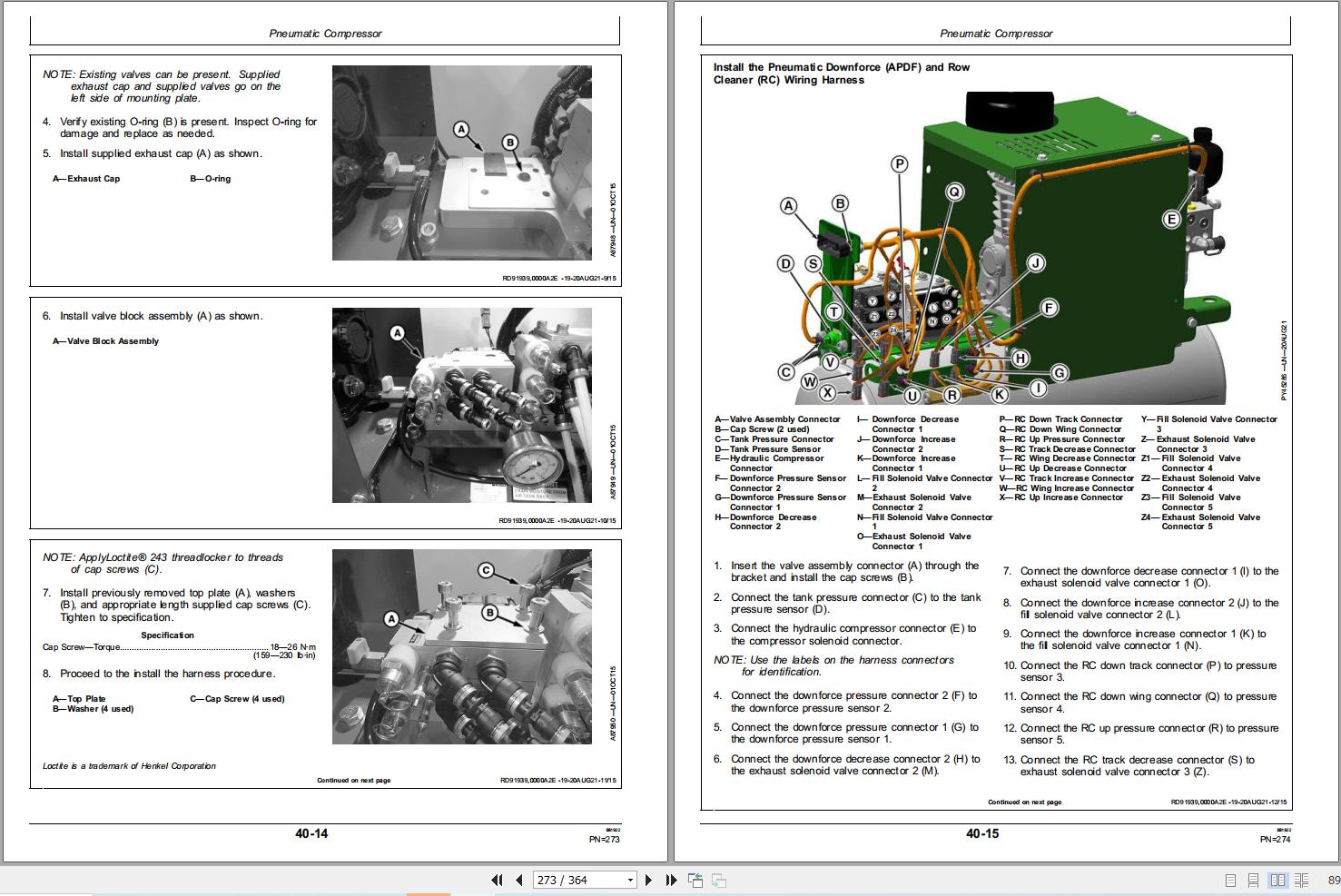Click the "T—RC Wing Decrease Connector" legend entry
The height and width of the screenshot is (896, 1341).
[x=1068, y=458]
